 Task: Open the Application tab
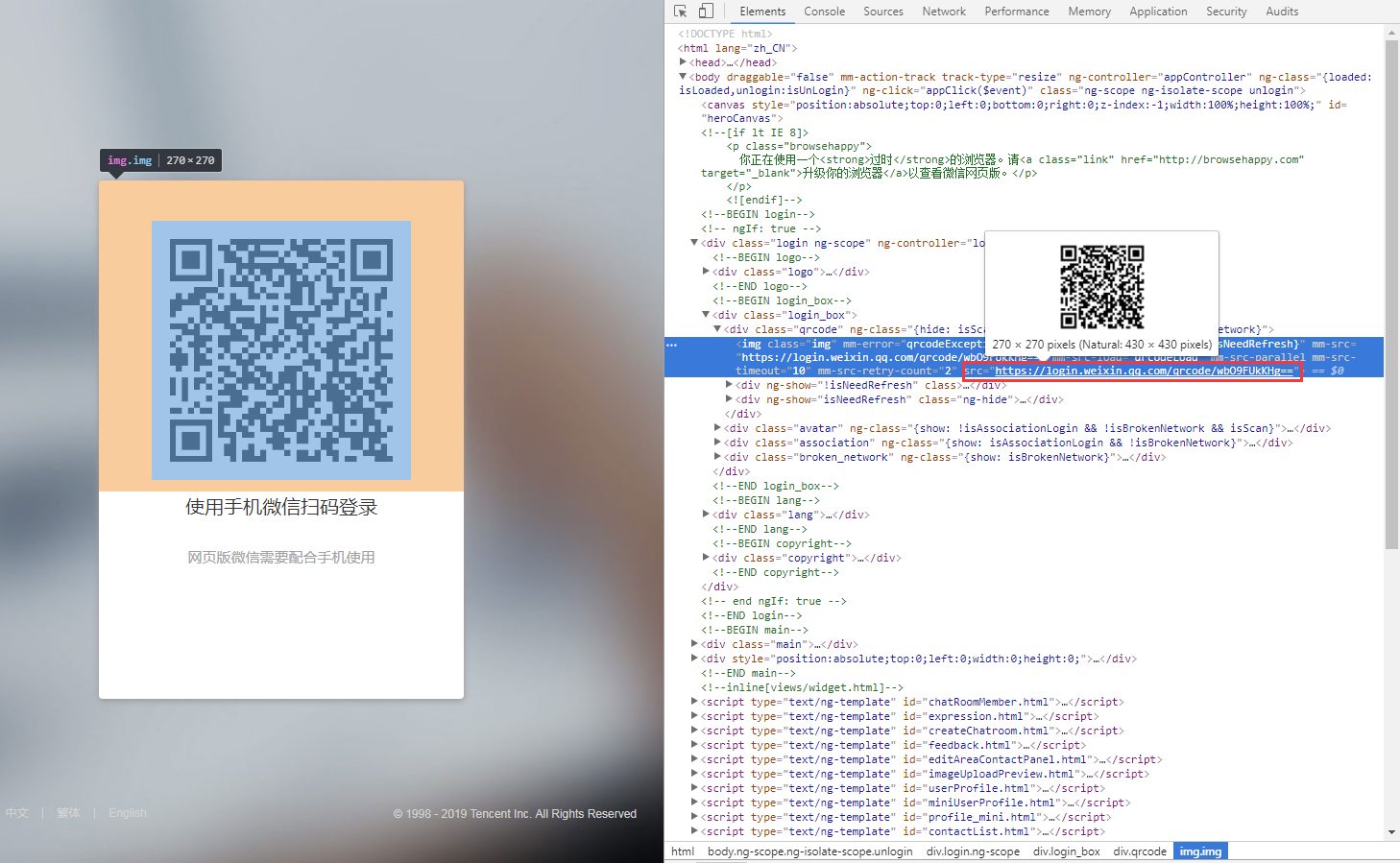click(1158, 12)
